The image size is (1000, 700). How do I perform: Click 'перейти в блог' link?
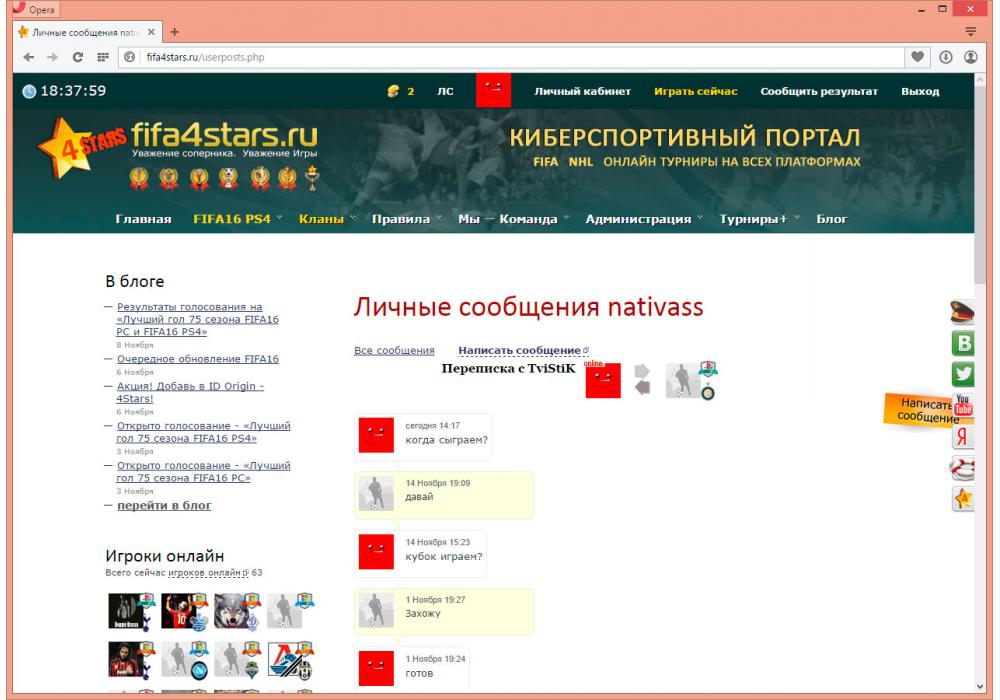pyautogui.click(x=164, y=506)
